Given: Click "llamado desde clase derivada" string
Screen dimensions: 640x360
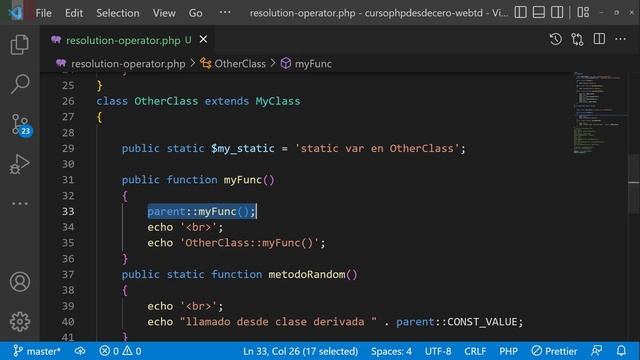Looking at the screenshot, I should [278, 322].
